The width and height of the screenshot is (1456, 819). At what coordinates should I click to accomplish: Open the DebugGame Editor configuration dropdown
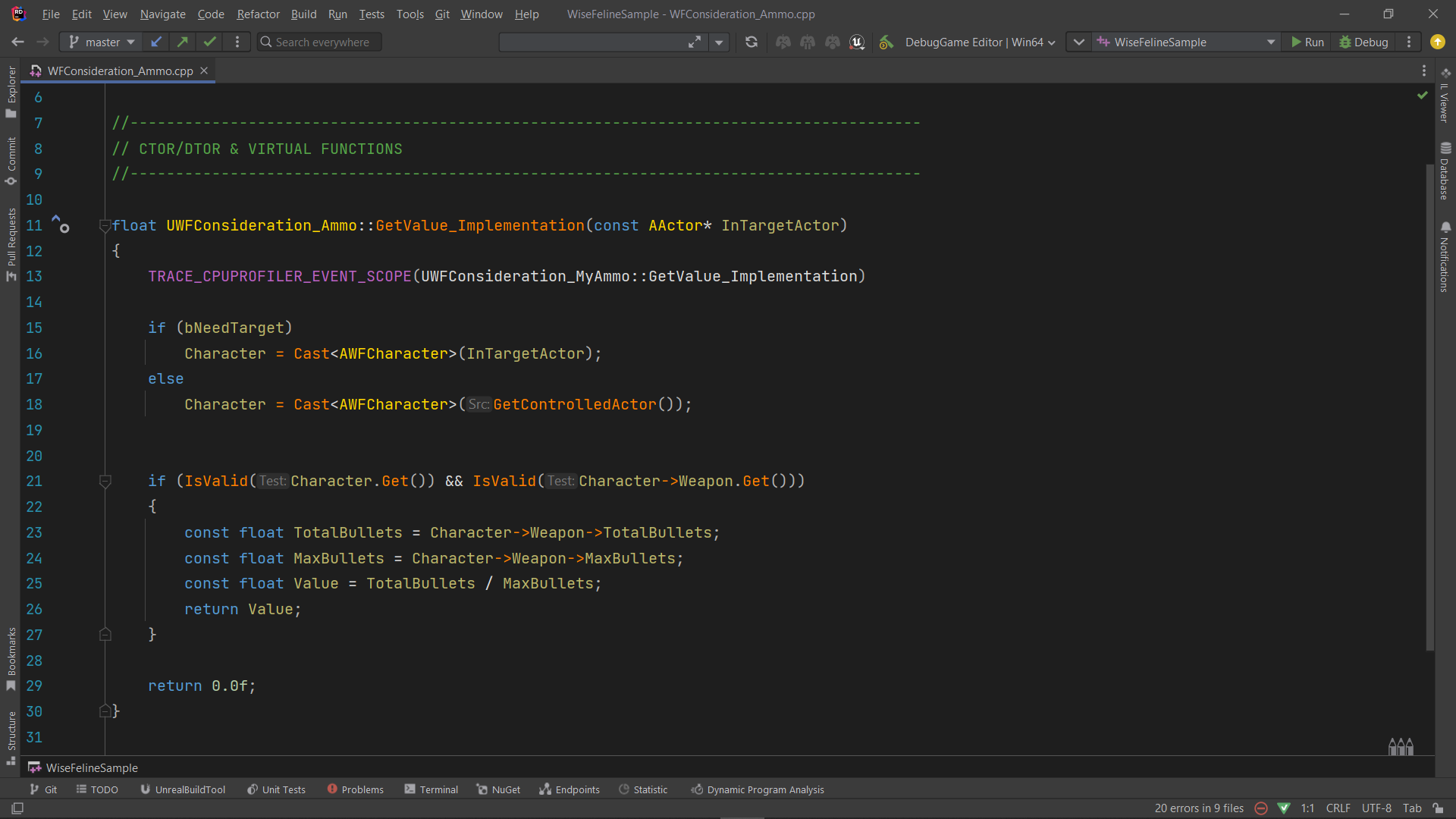pyautogui.click(x=979, y=42)
